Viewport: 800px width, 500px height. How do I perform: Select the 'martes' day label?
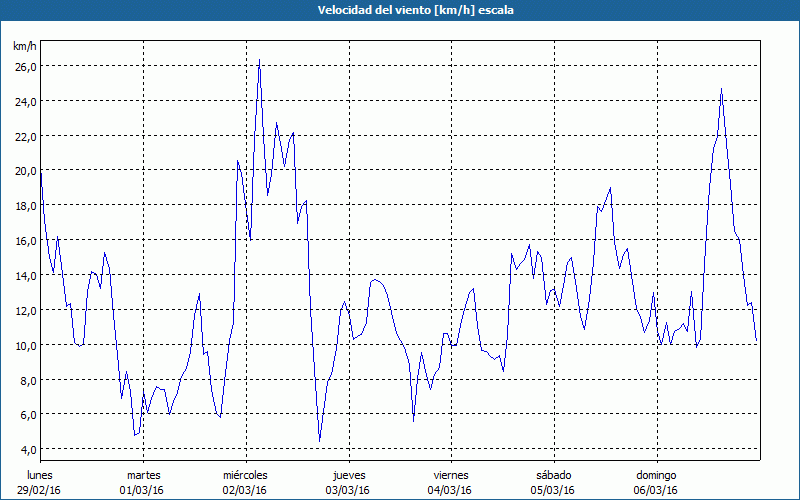click(143, 474)
